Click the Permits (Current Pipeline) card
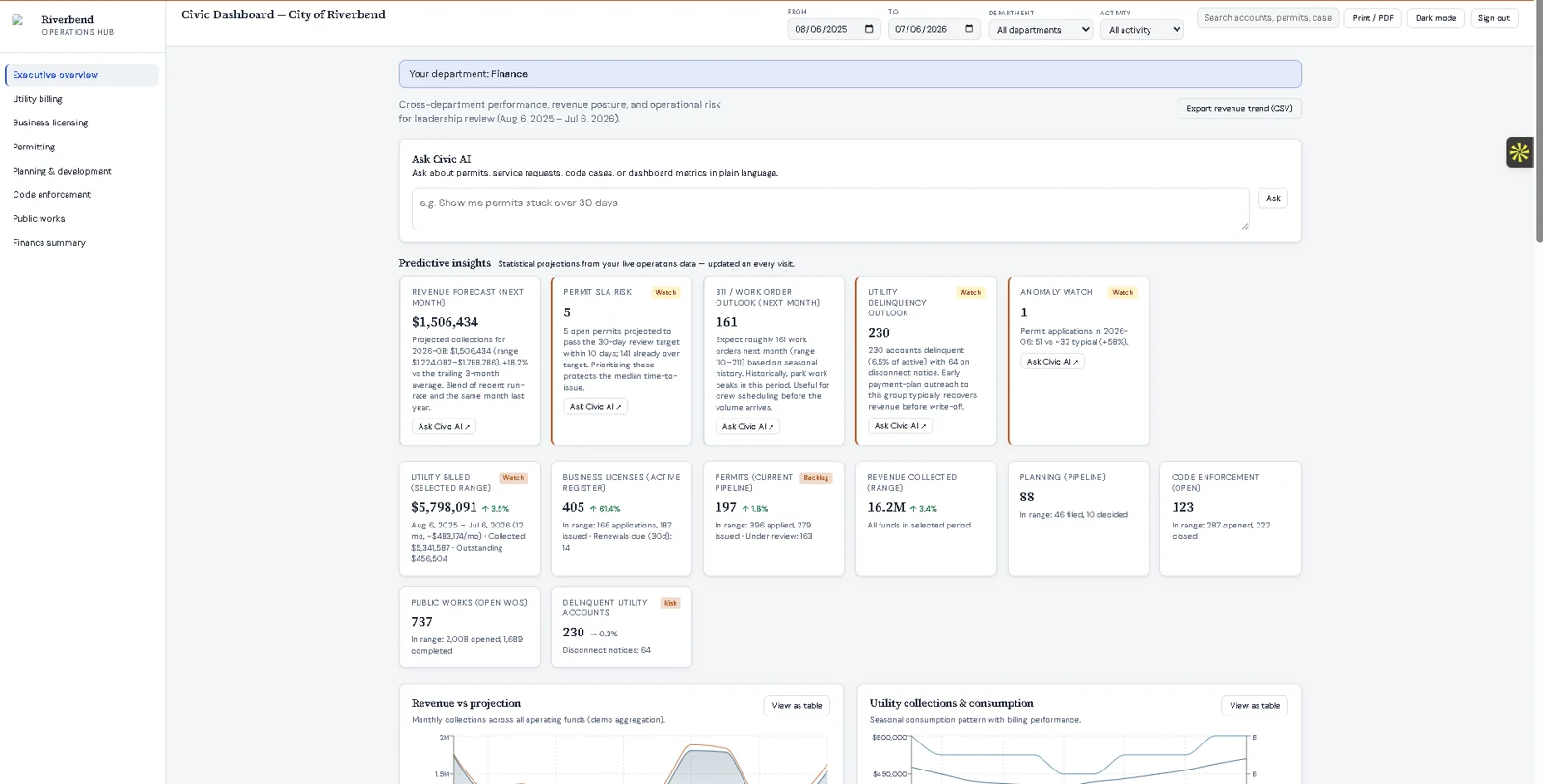Image resolution: width=1543 pixels, height=784 pixels. (x=773, y=519)
